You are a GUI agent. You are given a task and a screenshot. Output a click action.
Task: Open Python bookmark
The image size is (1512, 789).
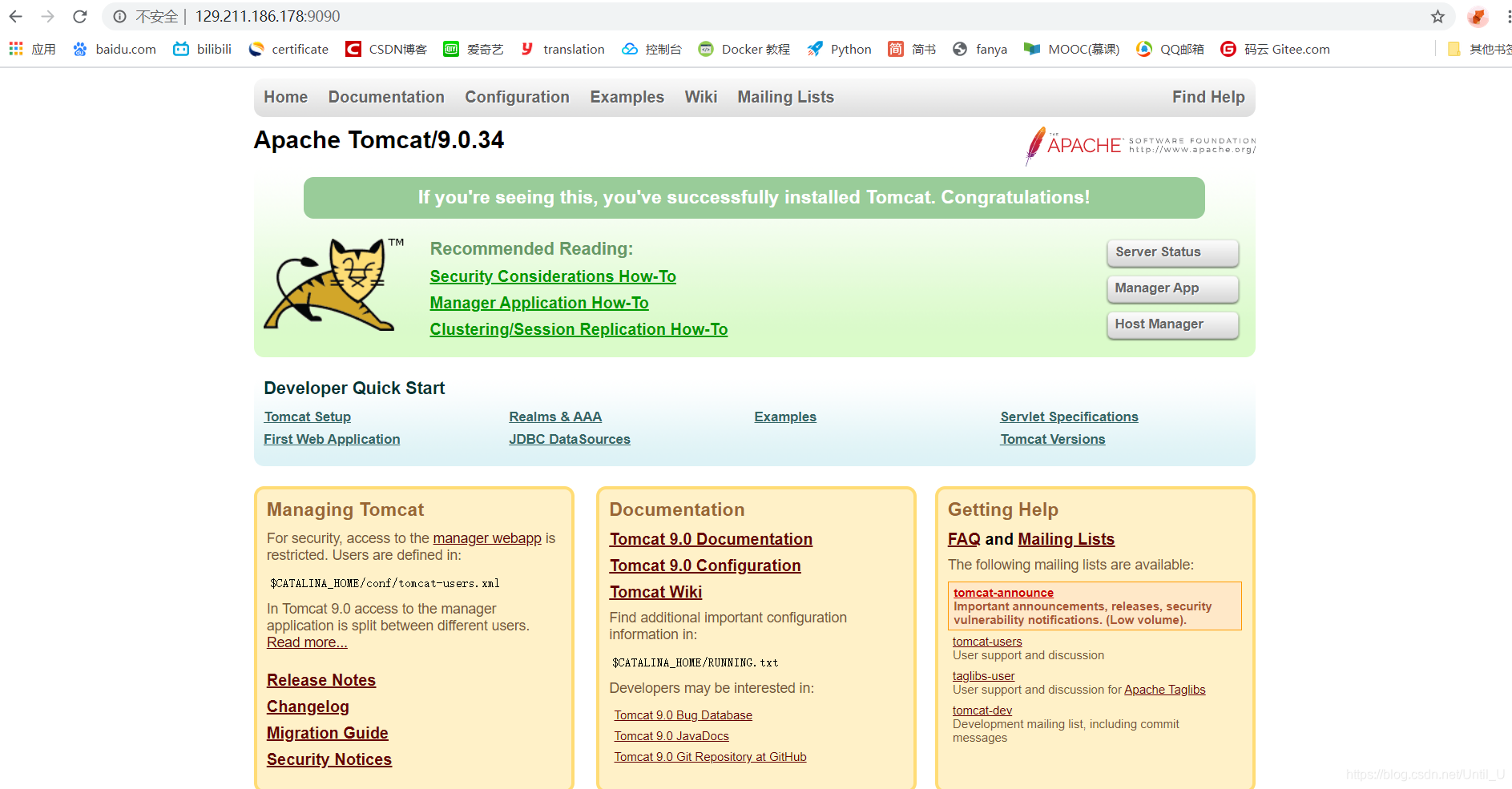(839, 49)
